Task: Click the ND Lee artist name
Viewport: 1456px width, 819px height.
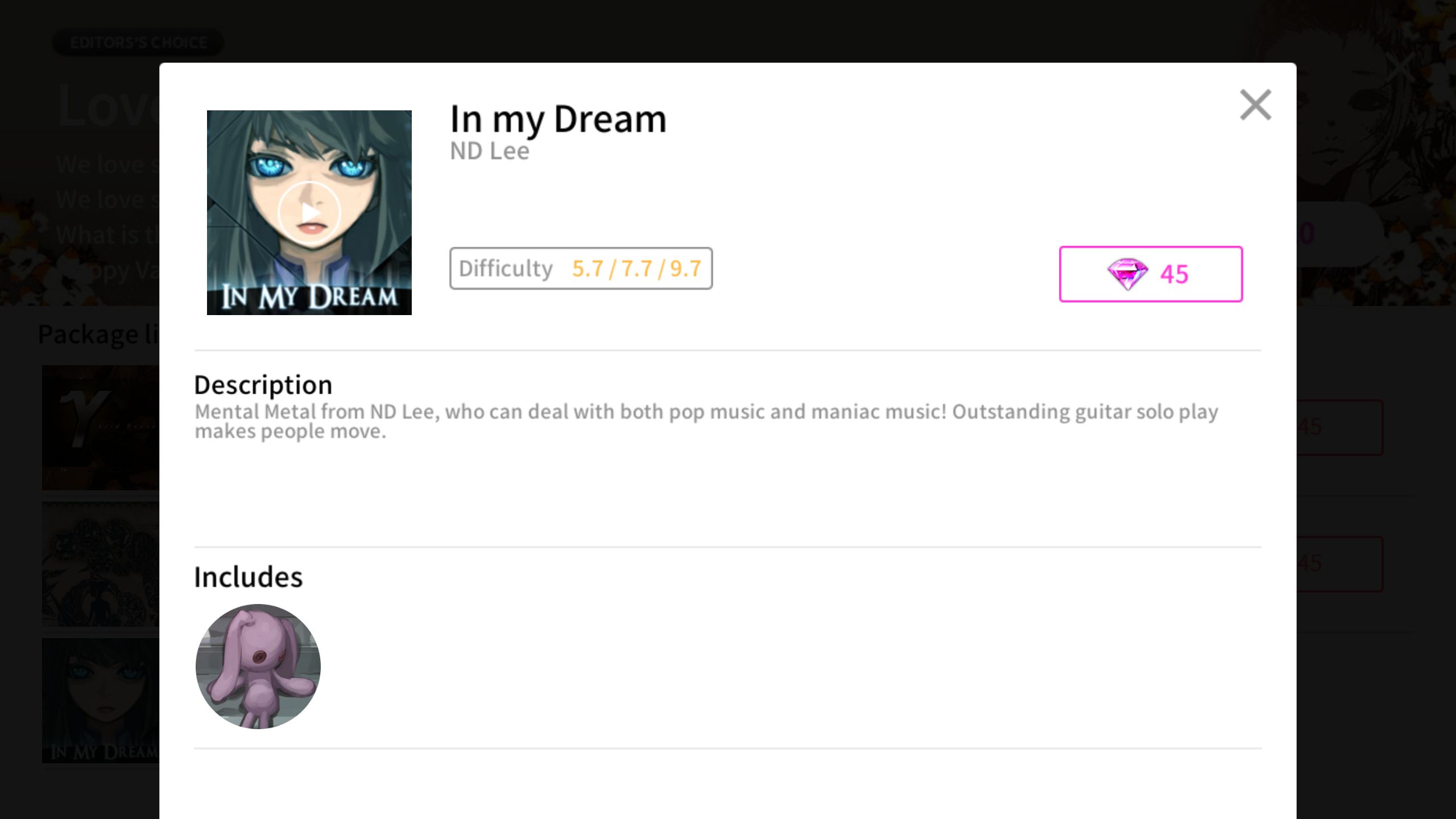Action: click(x=489, y=151)
